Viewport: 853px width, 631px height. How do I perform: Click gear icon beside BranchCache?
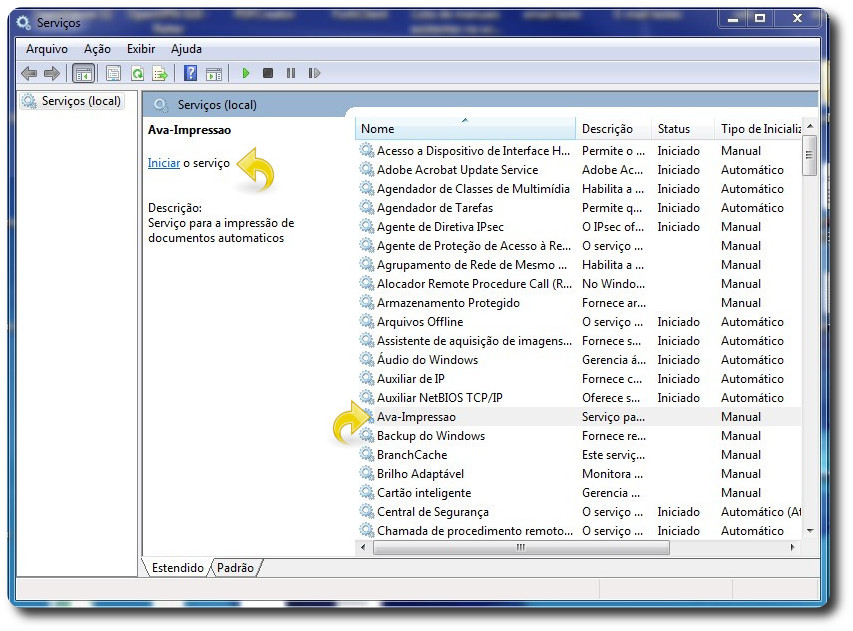click(367, 454)
